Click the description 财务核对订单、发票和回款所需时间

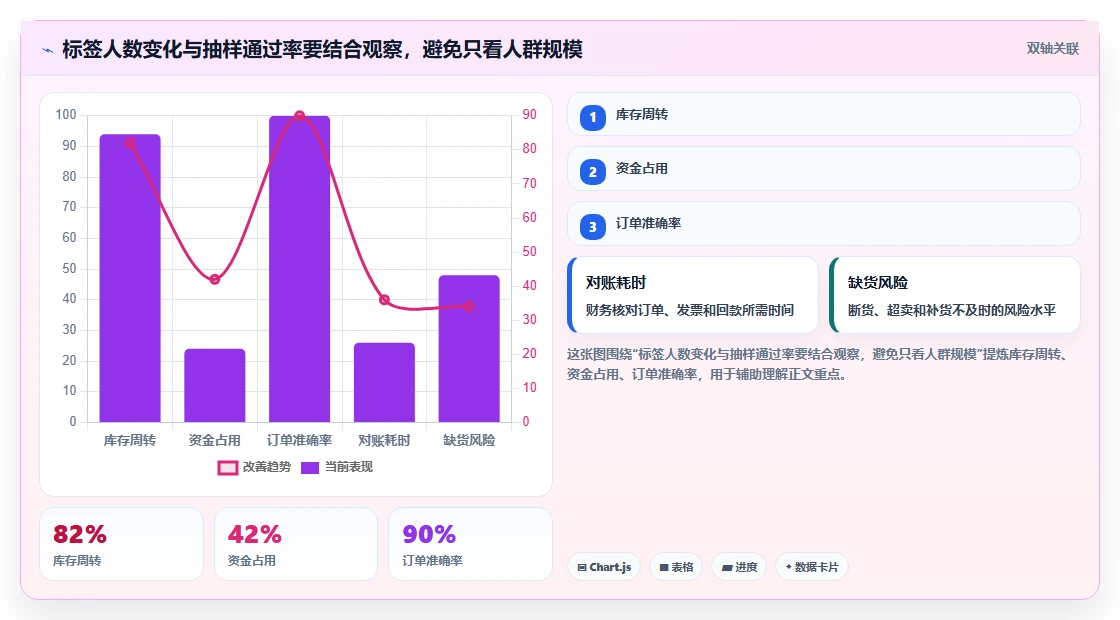(x=689, y=310)
